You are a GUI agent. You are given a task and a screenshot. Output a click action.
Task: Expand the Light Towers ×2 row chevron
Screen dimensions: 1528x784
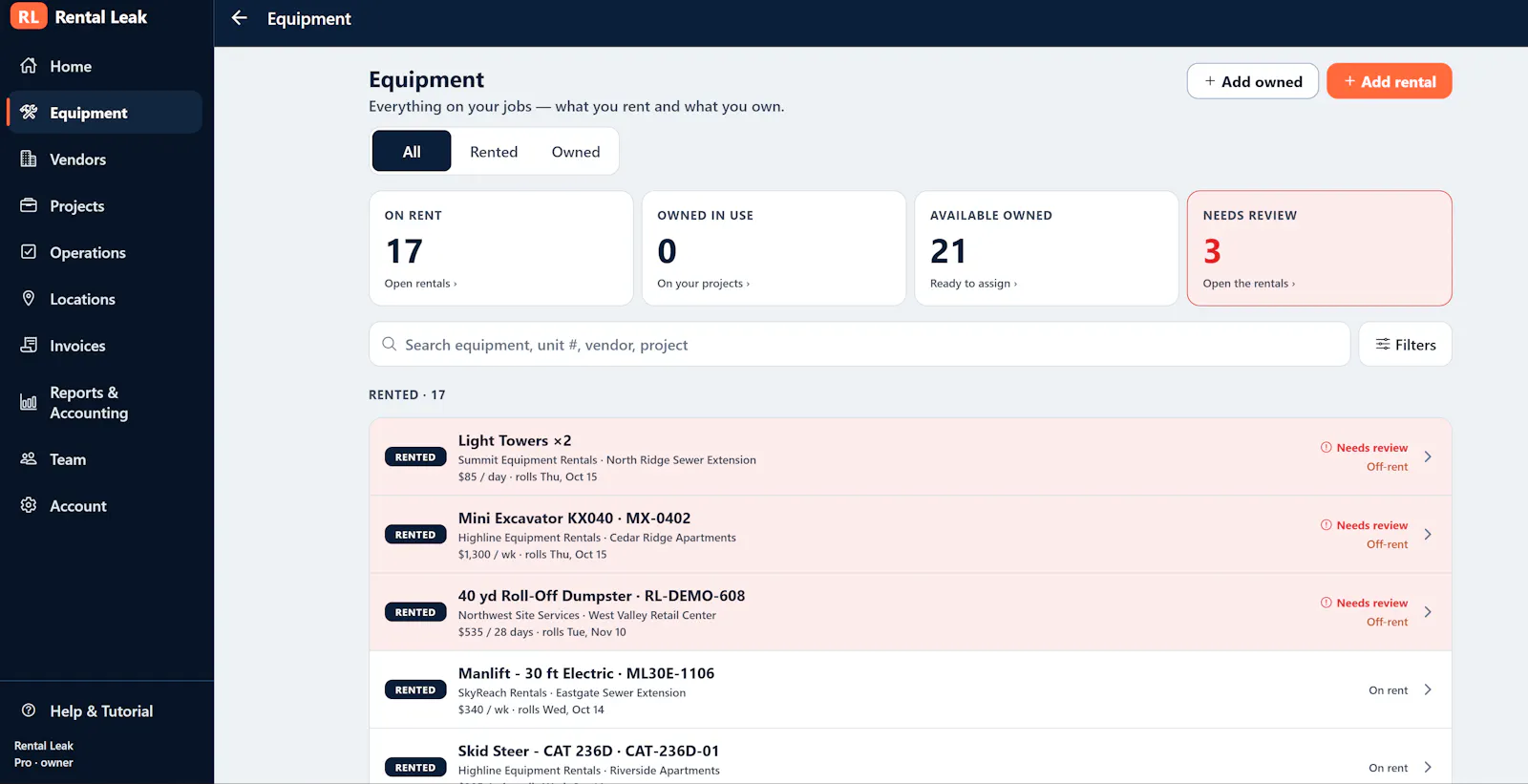pyautogui.click(x=1428, y=457)
